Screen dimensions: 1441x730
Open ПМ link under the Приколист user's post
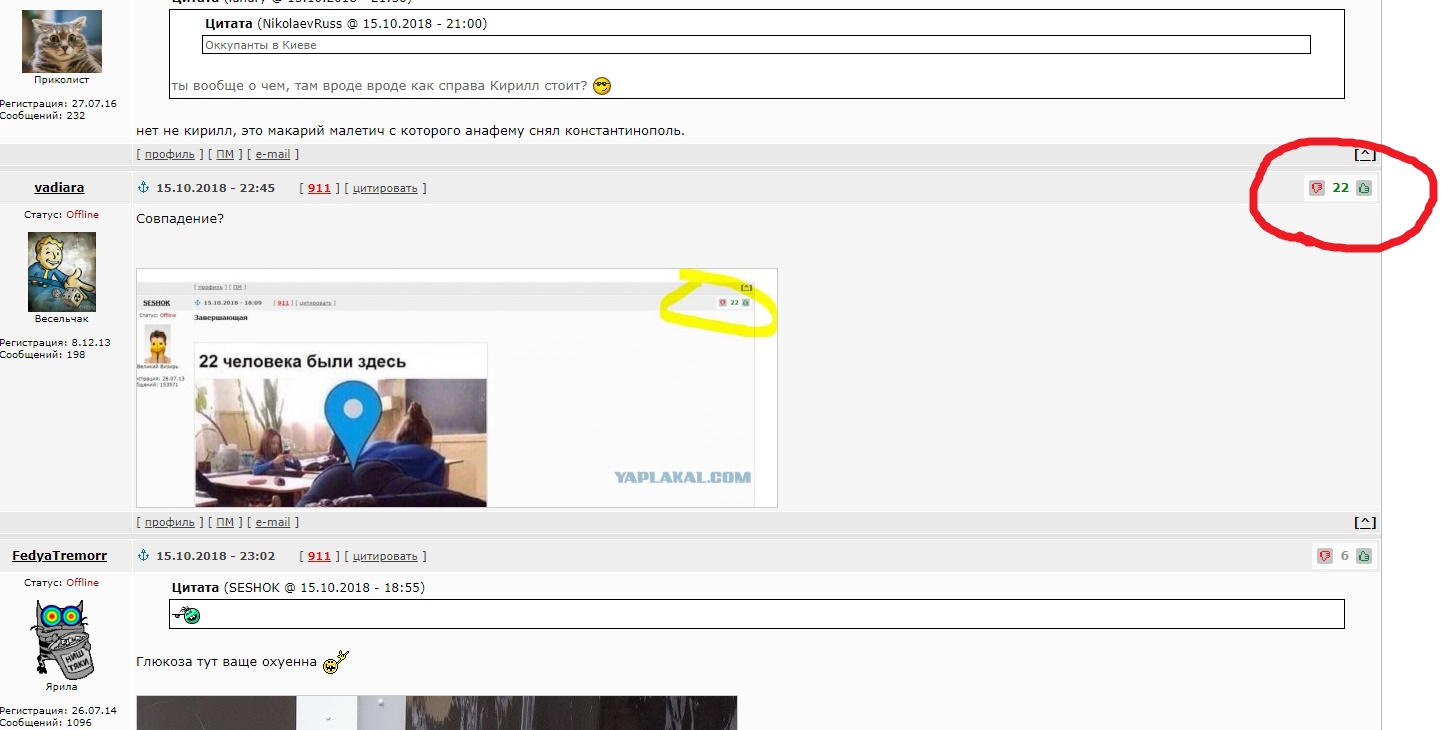[225, 154]
